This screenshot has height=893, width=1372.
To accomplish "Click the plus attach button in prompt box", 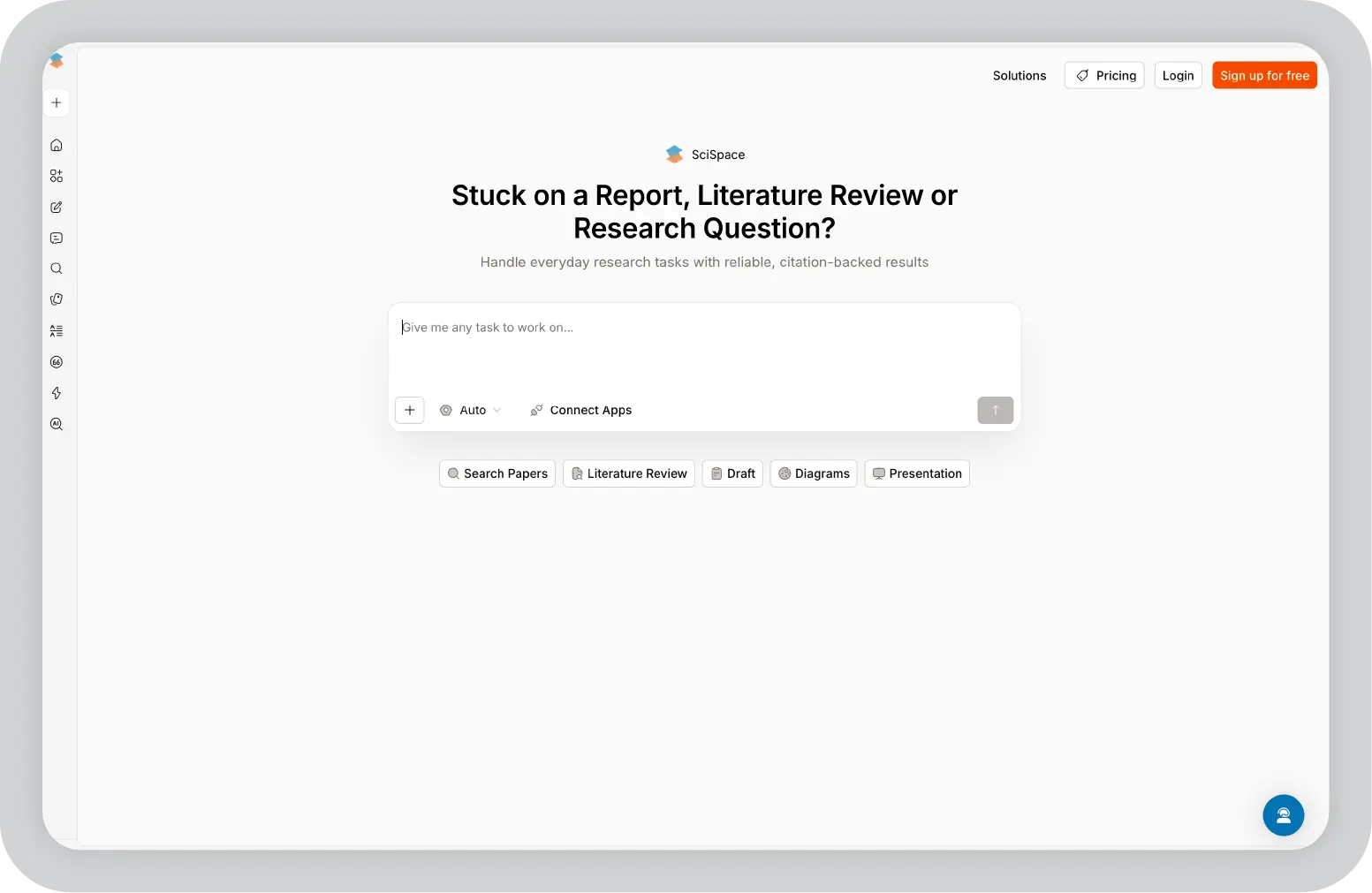I will 410,410.
